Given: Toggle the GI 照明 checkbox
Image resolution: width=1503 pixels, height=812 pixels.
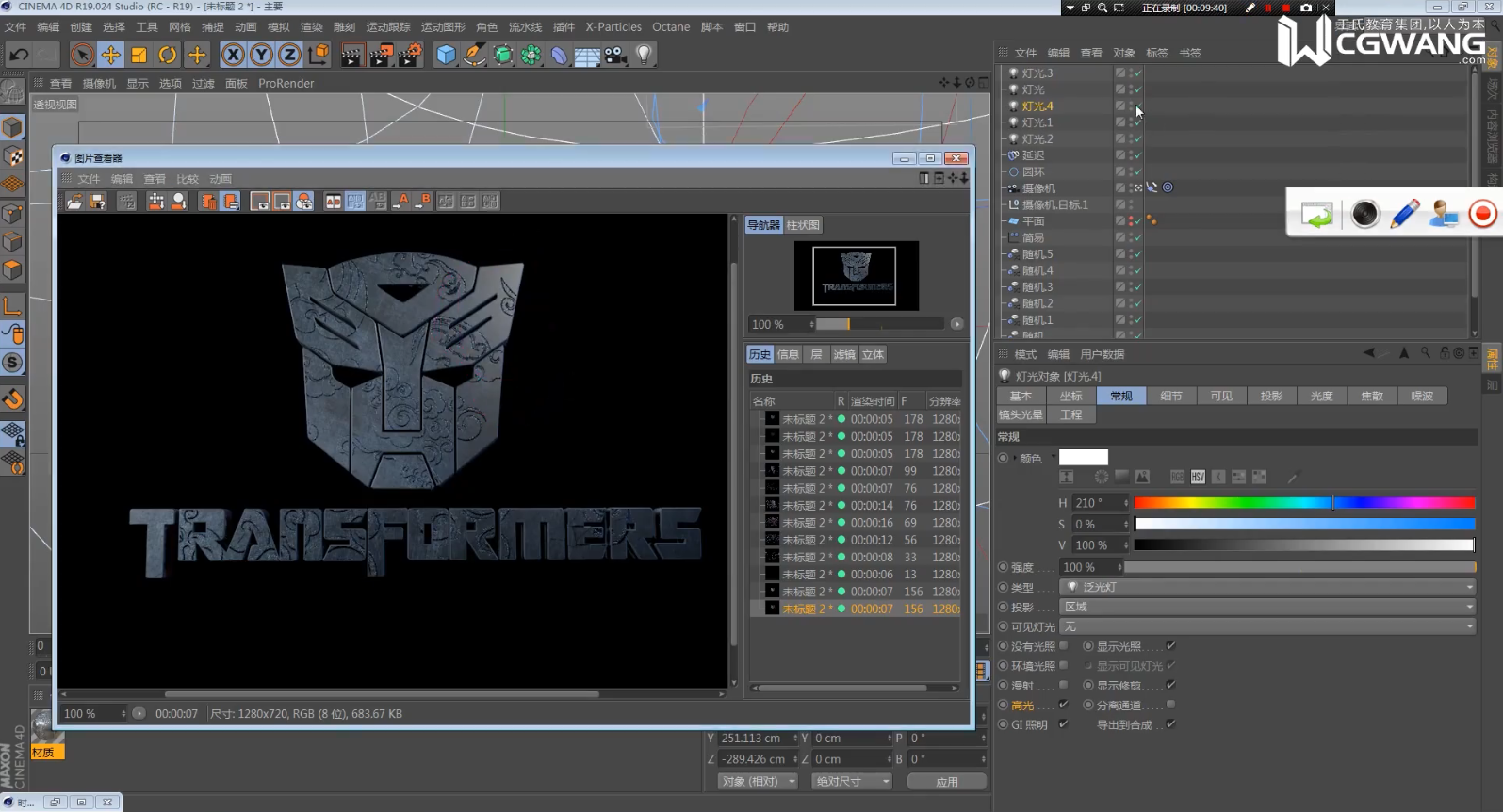Looking at the screenshot, I should [1064, 724].
